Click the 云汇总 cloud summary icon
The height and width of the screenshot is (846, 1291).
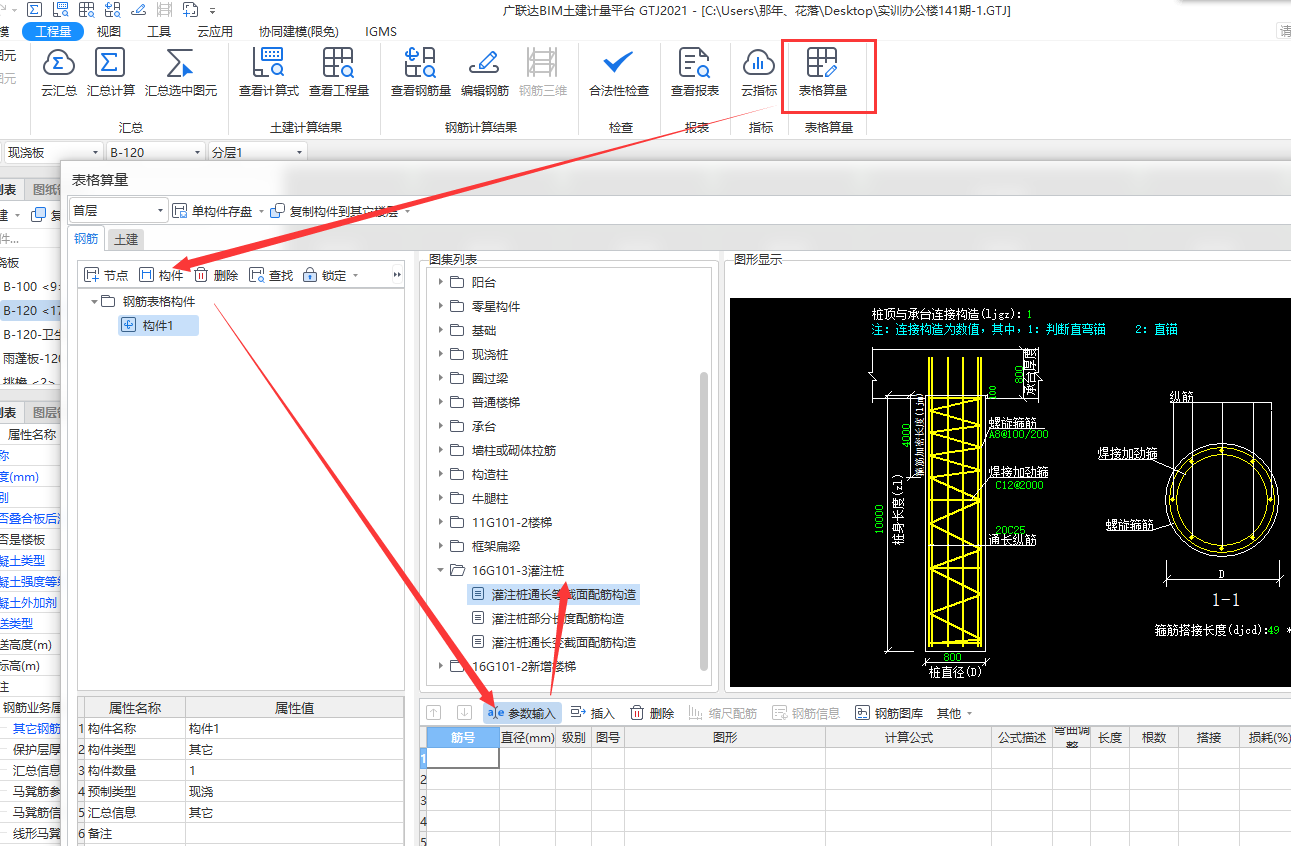tap(58, 64)
